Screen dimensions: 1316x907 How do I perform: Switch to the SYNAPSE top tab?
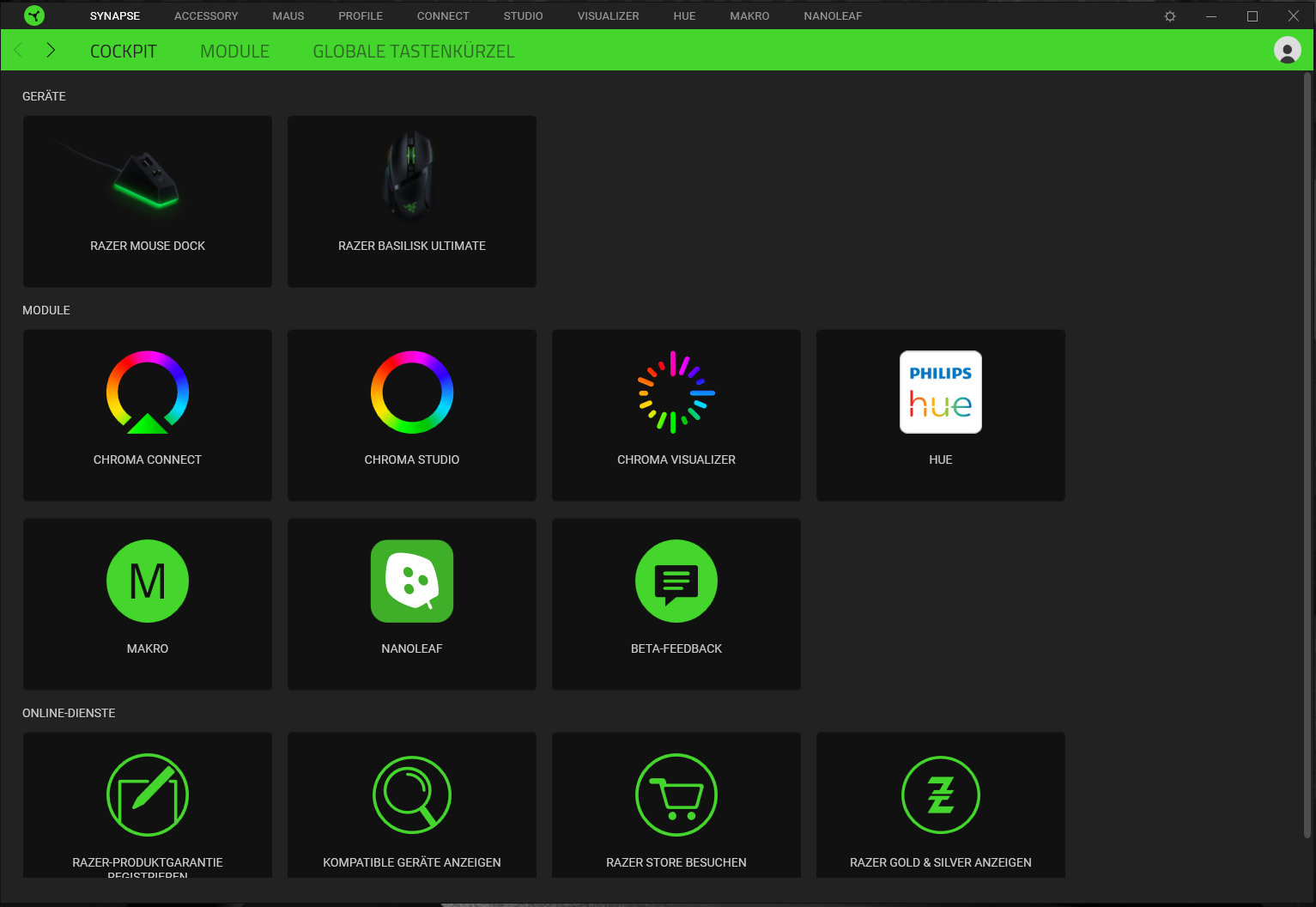tap(115, 15)
